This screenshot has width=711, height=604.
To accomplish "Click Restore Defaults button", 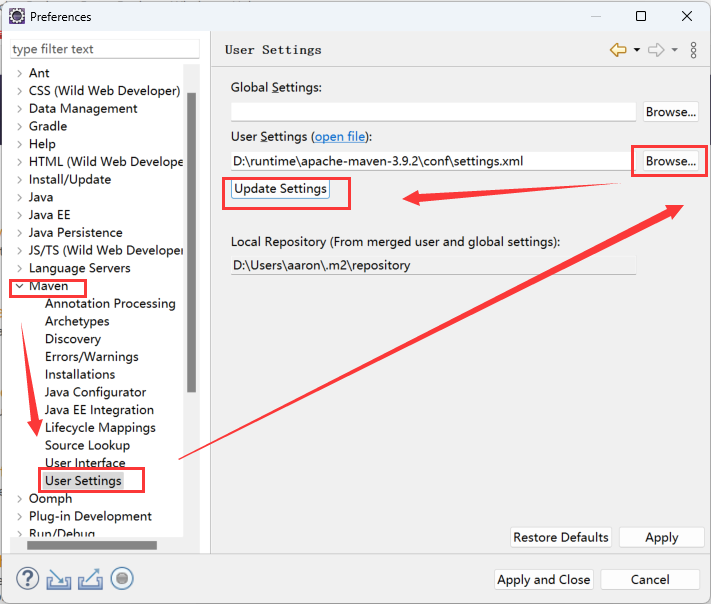I will (x=560, y=537).
